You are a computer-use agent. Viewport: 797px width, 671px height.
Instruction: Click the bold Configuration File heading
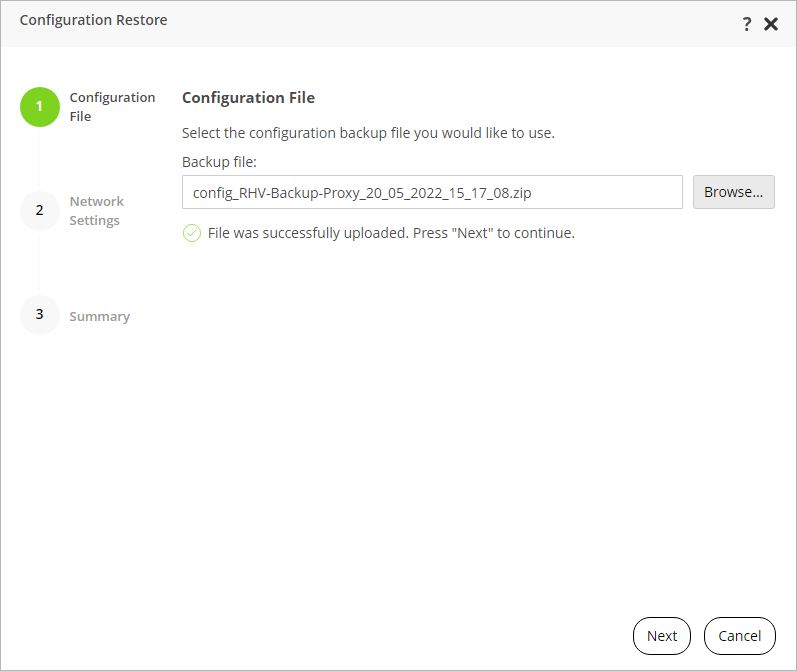[248, 98]
